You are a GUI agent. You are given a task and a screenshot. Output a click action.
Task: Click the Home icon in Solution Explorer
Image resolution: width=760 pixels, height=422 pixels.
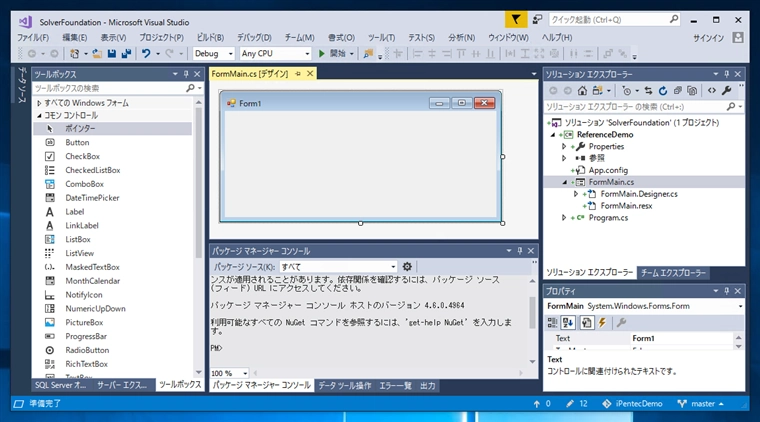582,91
